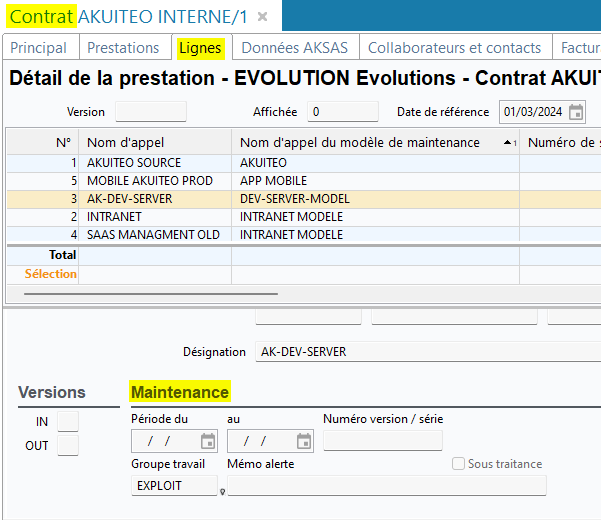Open the Date de référence calendar picker
This screenshot has width=601, height=520.
click(x=576, y=112)
